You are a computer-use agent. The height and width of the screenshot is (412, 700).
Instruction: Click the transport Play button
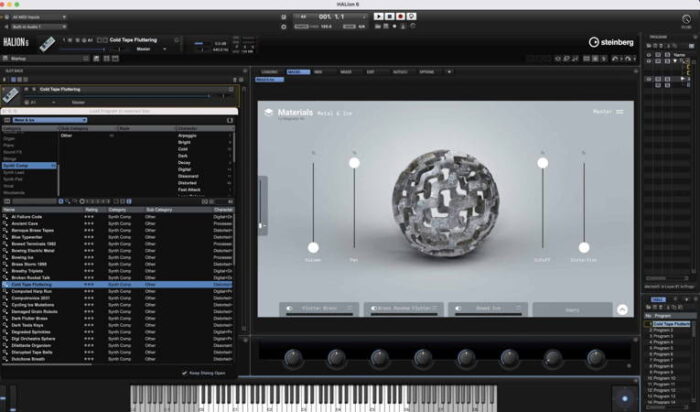[379, 16]
